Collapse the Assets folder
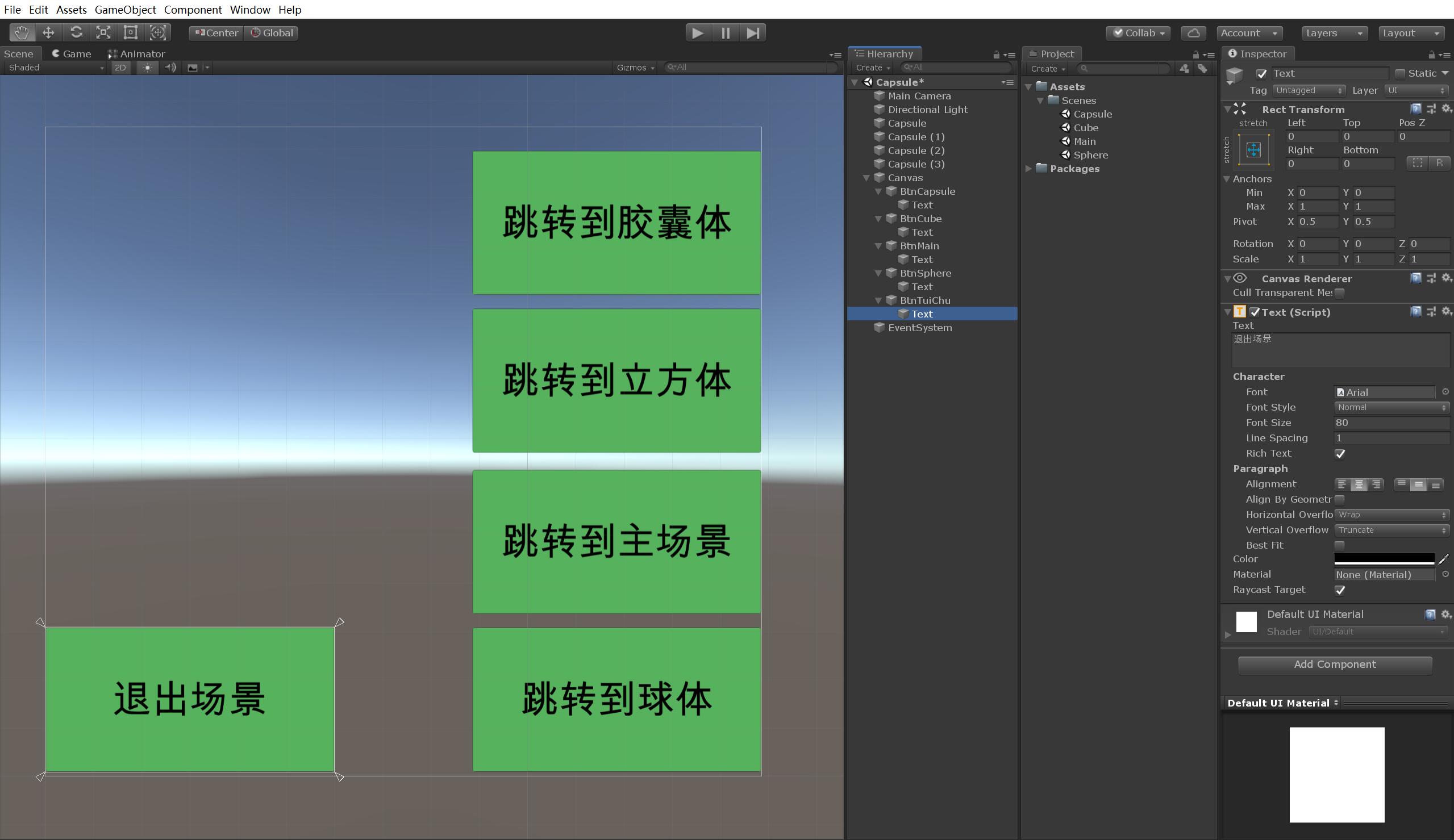 pyautogui.click(x=1028, y=86)
